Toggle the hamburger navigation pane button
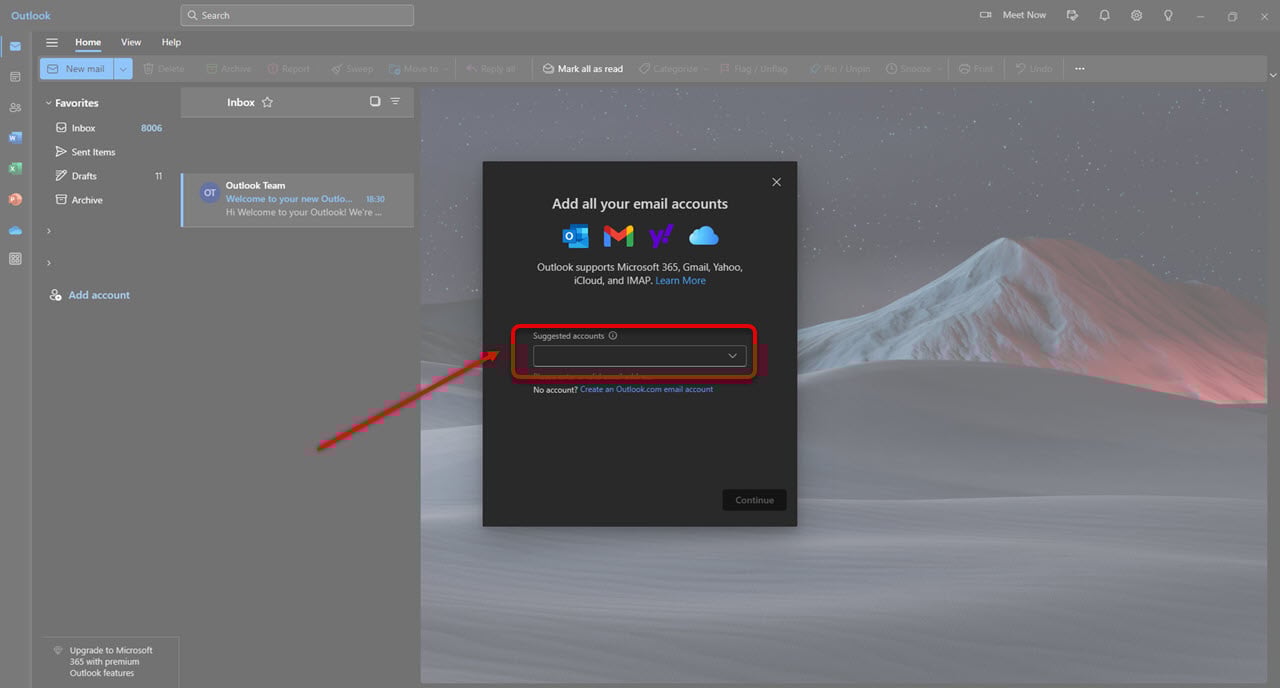1280x688 pixels. [52, 43]
